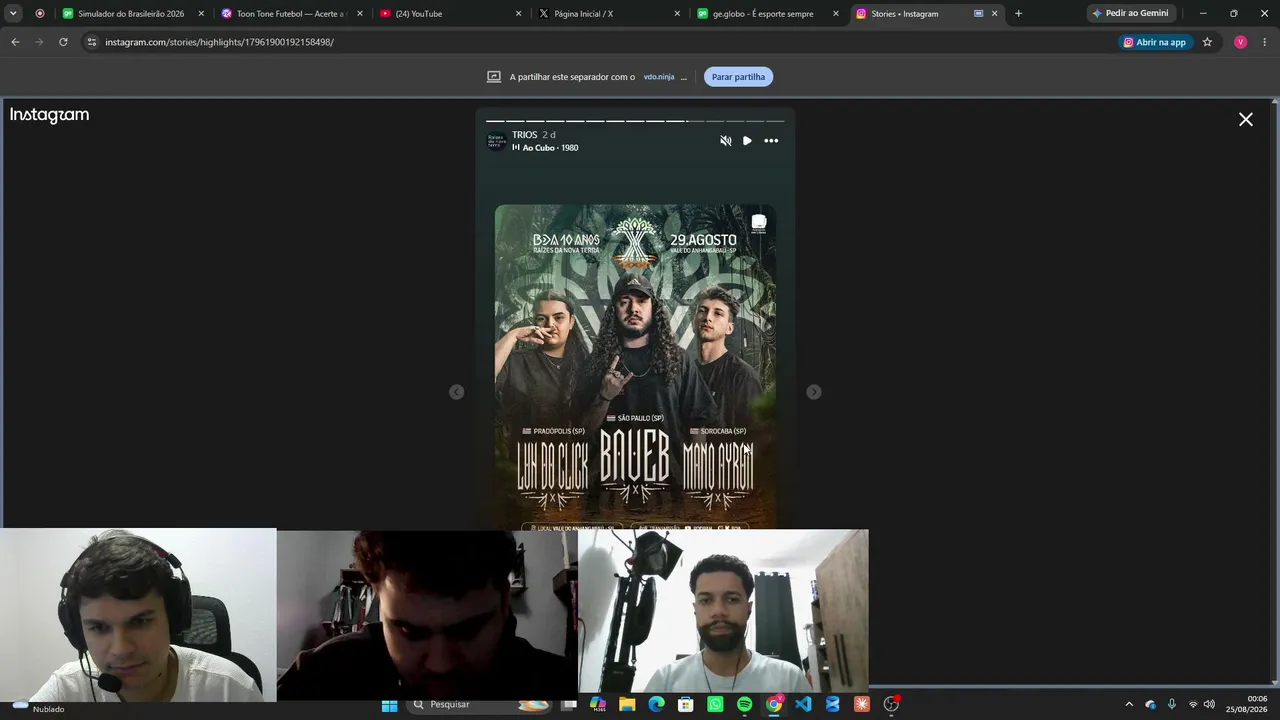Click the microphone tray icon
Viewport: 1280px width, 720px height.
tap(1172, 705)
